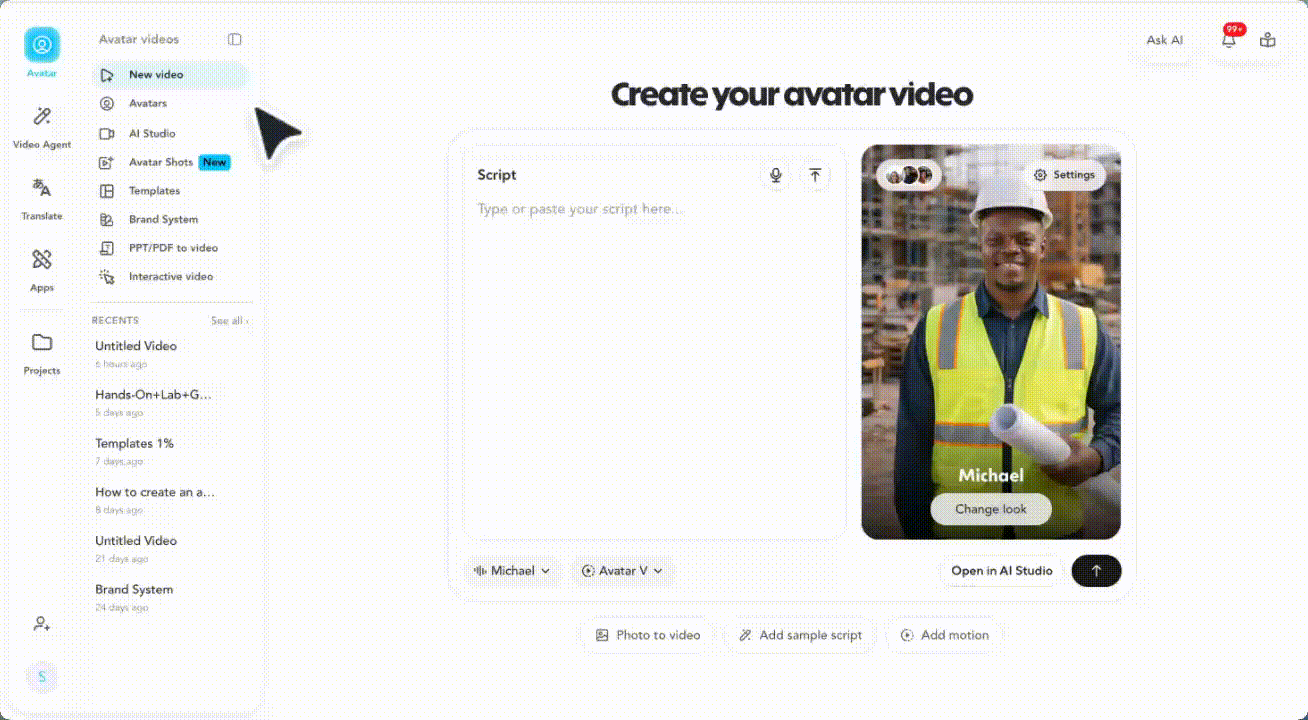
Task: Click the invite user icon
Action: pyautogui.click(x=42, y=624)
